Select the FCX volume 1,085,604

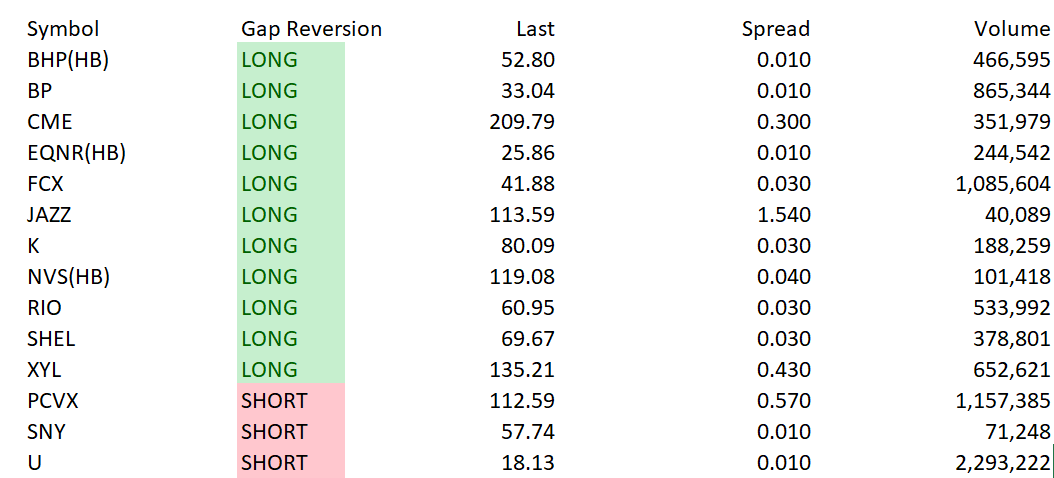[1002, 184]
